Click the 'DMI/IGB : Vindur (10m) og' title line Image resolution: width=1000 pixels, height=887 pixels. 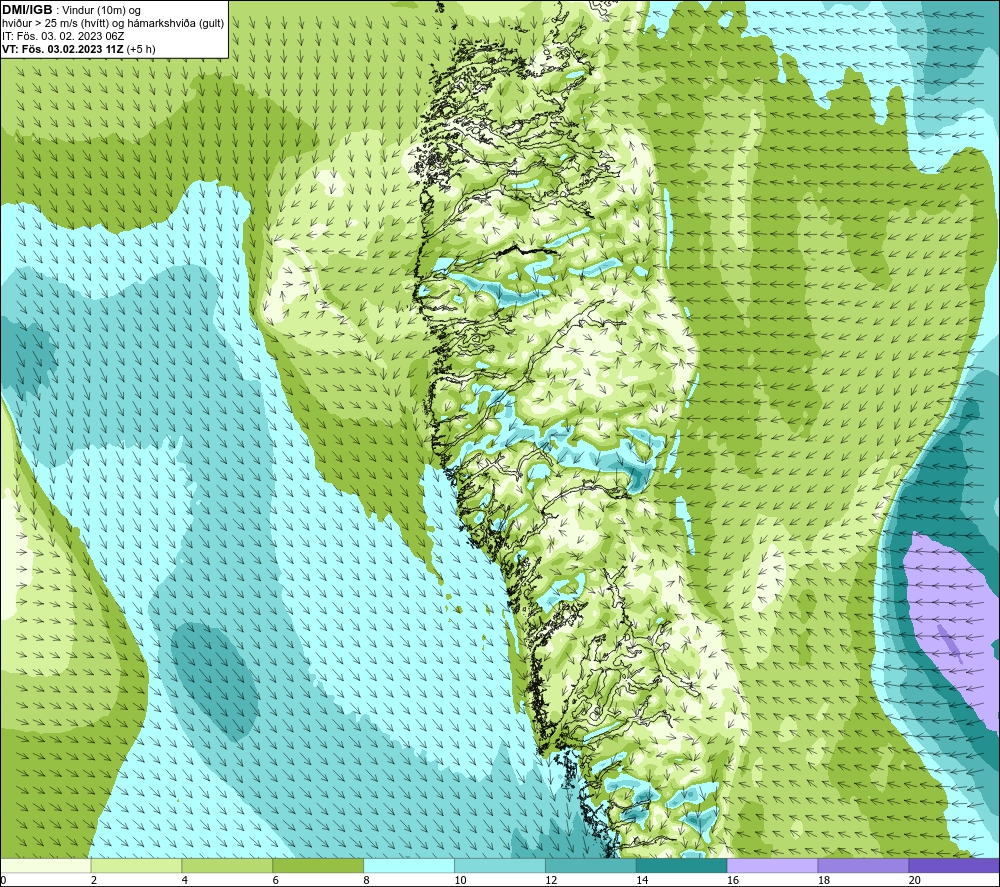(x=71, y=10)
